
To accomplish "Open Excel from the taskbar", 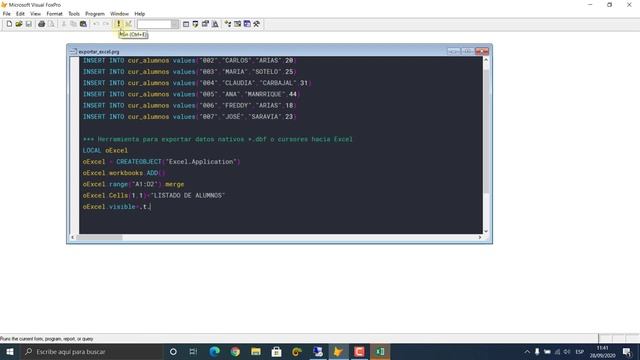I will (x=380, y=351).
